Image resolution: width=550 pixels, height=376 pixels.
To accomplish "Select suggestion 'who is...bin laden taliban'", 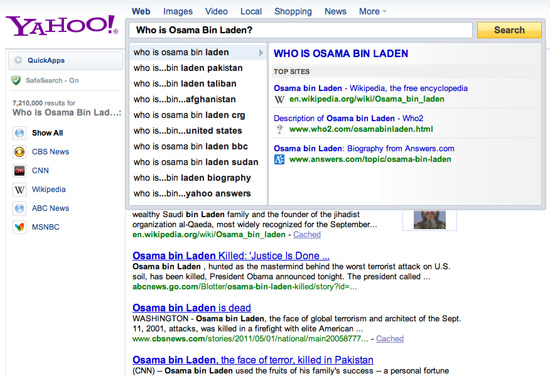I will [198, 84].
